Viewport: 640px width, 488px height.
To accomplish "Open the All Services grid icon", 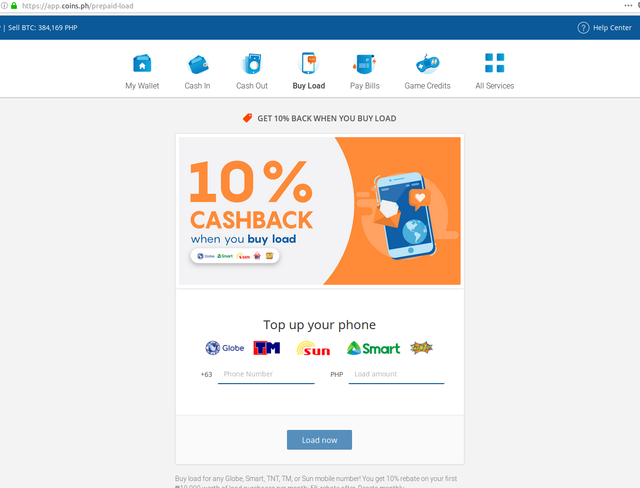I will 494,63.
